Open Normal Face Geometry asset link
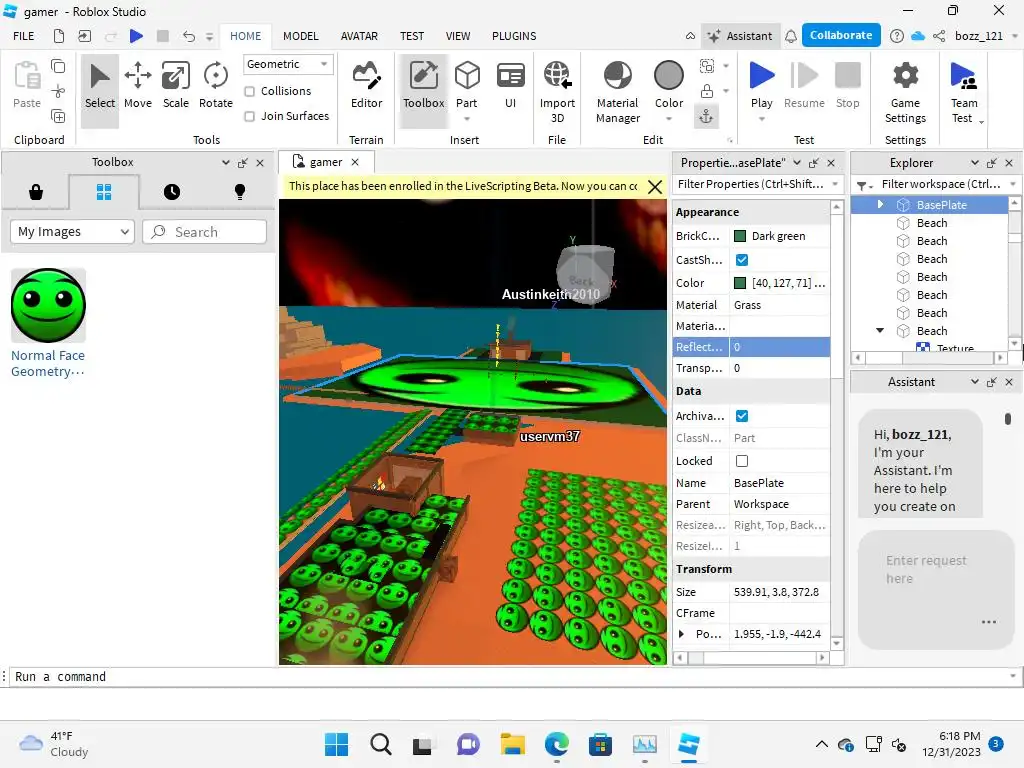Screen dimensions: 1024x768 48,363
